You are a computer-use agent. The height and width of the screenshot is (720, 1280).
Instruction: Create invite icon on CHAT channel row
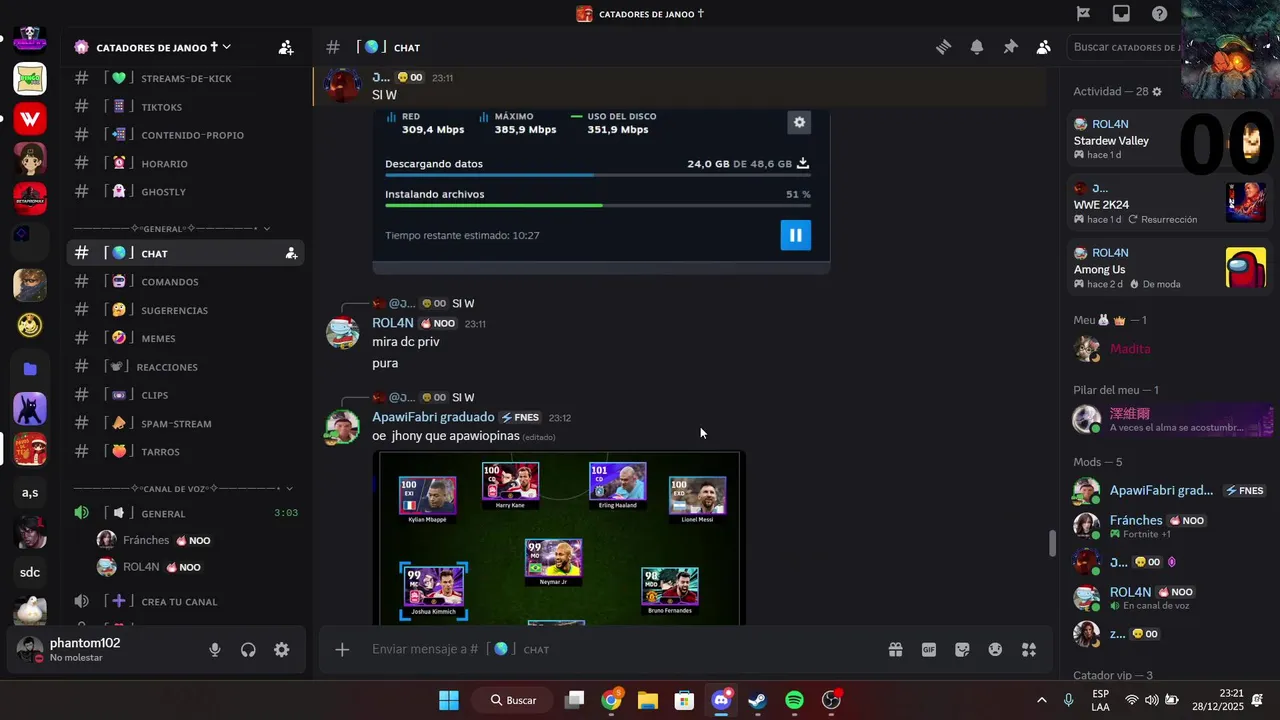pos(291,253)
